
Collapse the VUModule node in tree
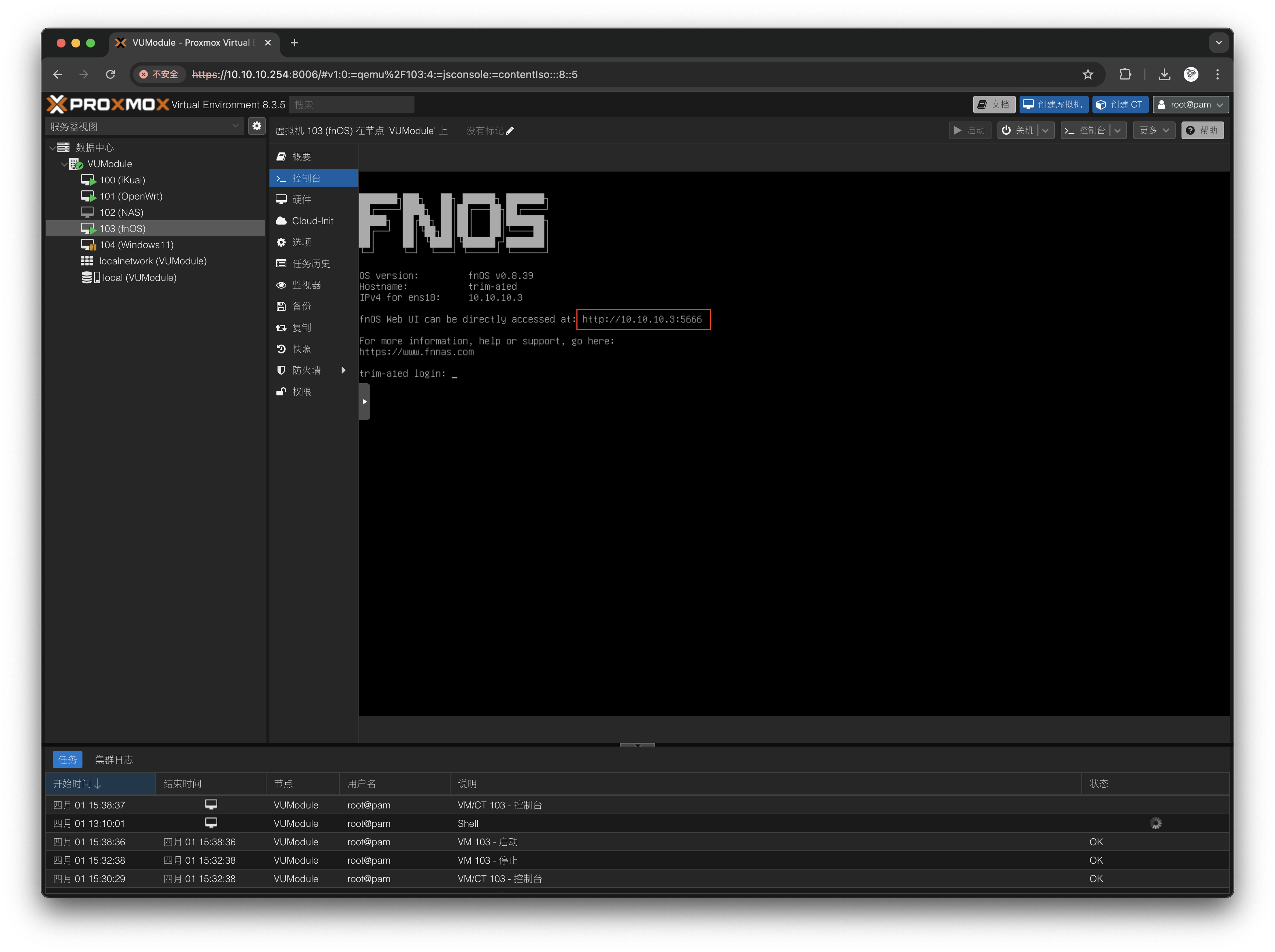point(64,164)
